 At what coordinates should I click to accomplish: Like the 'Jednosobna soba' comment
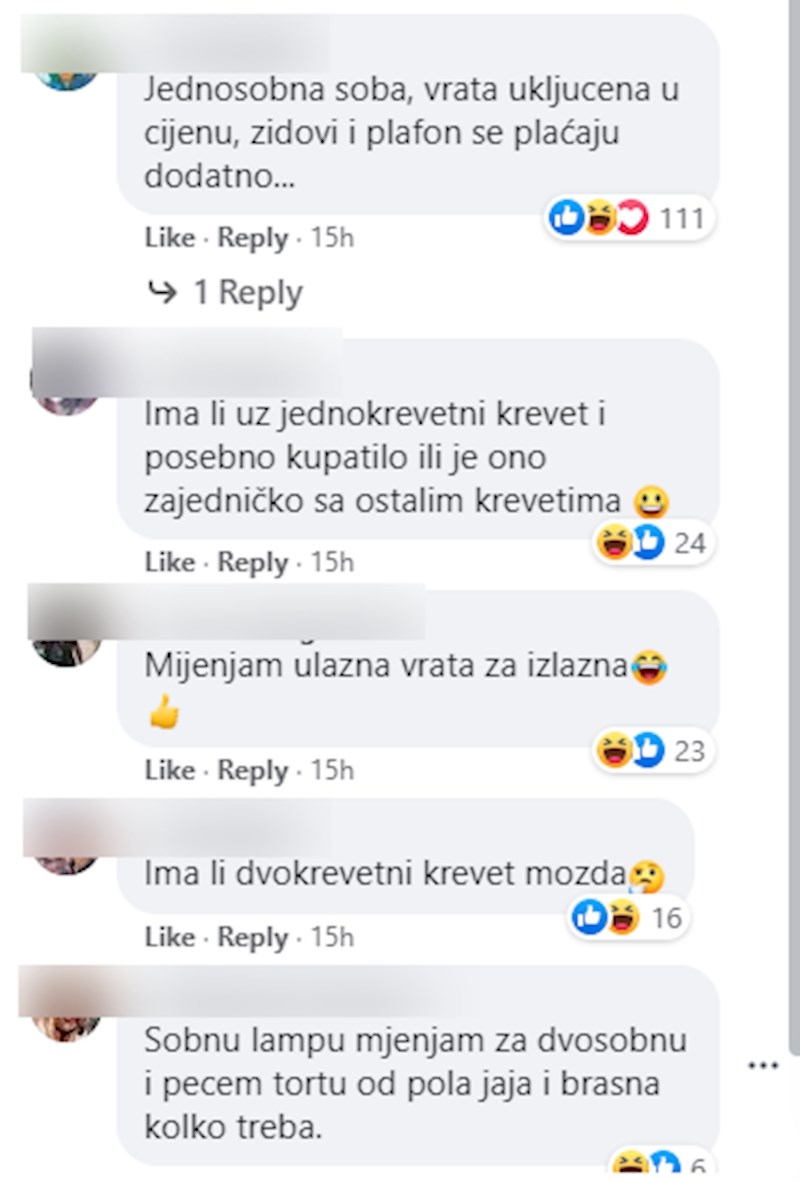coord(170,237)
